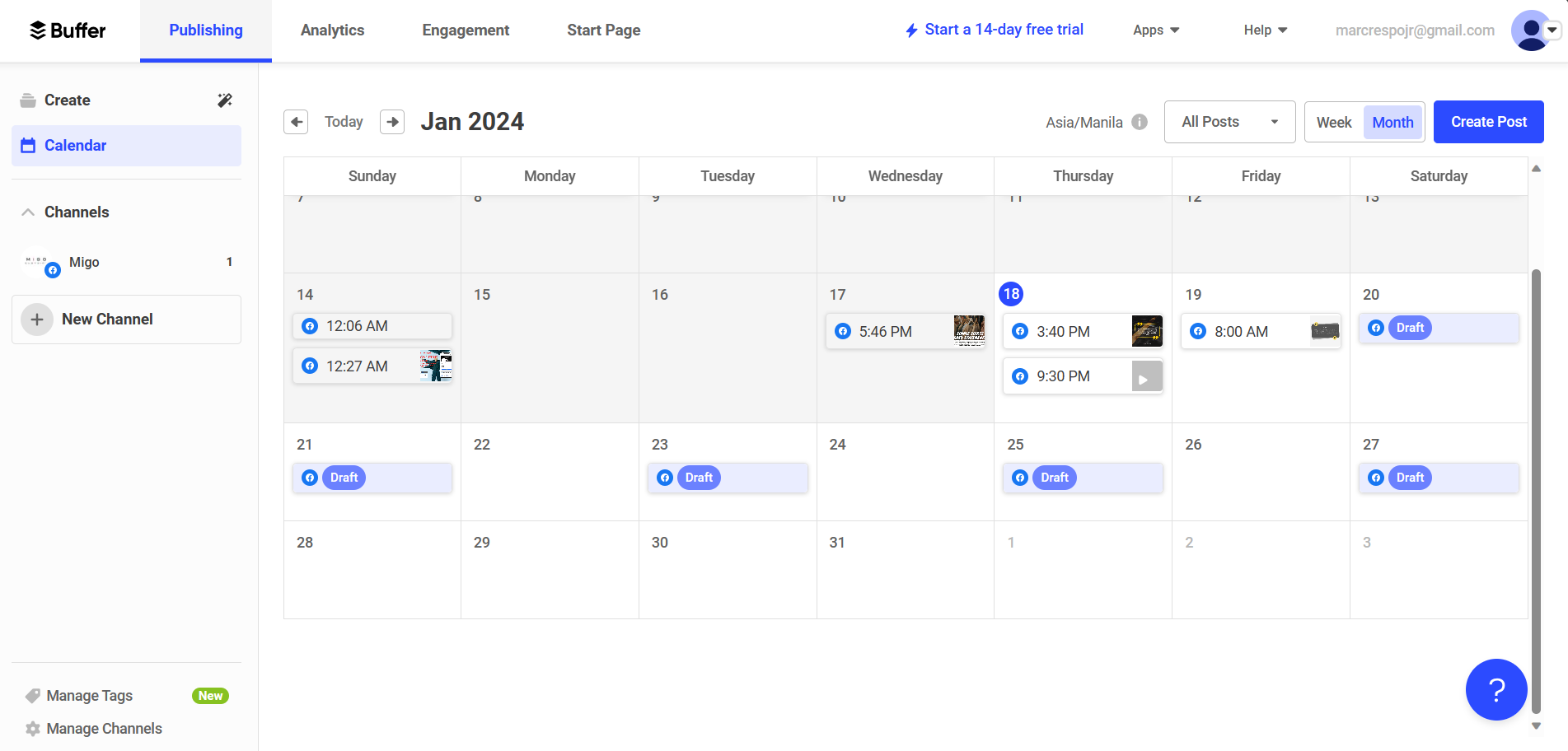
Task: Click the timezone info icon near Asia/Manila
Action: click(x=1140, y=122)
